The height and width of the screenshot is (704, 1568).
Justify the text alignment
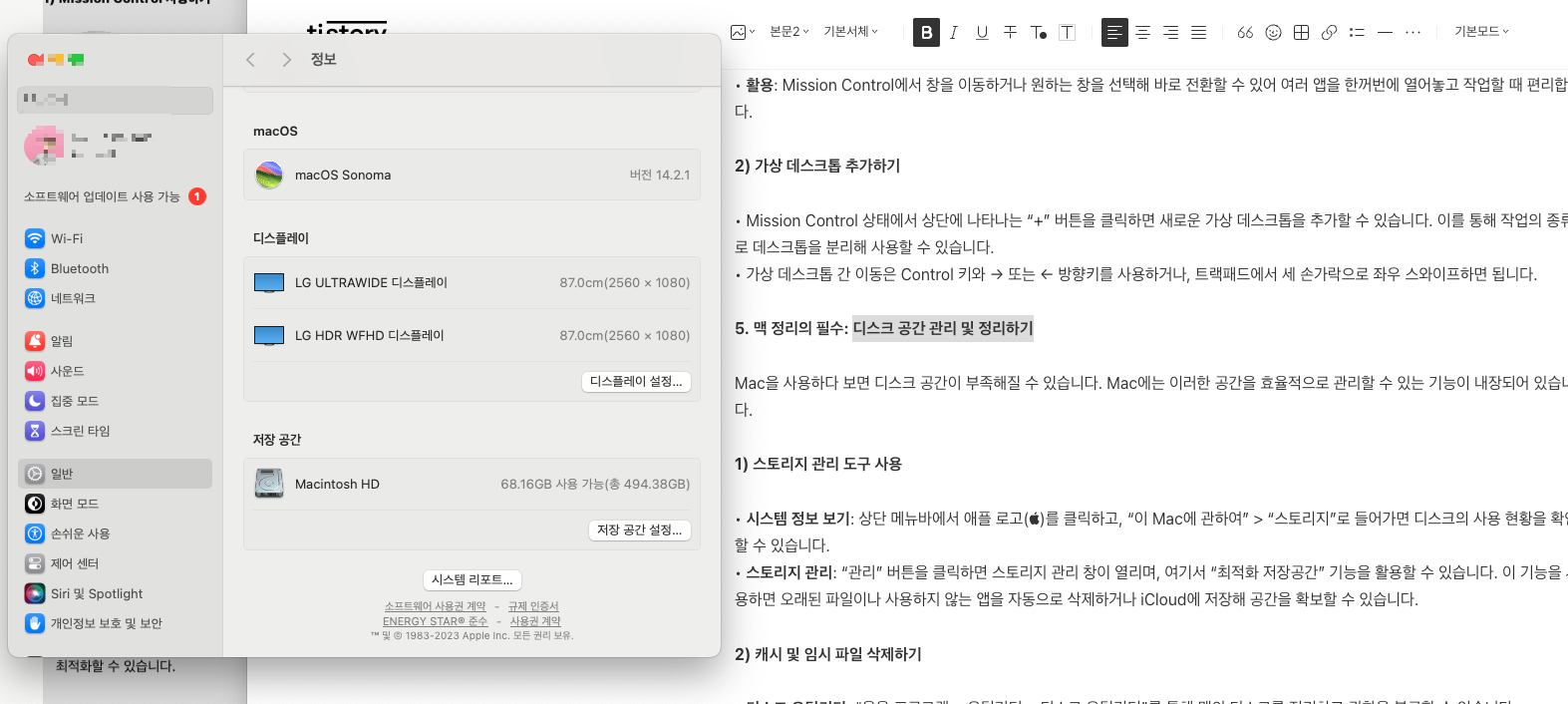coord(1198,33)
